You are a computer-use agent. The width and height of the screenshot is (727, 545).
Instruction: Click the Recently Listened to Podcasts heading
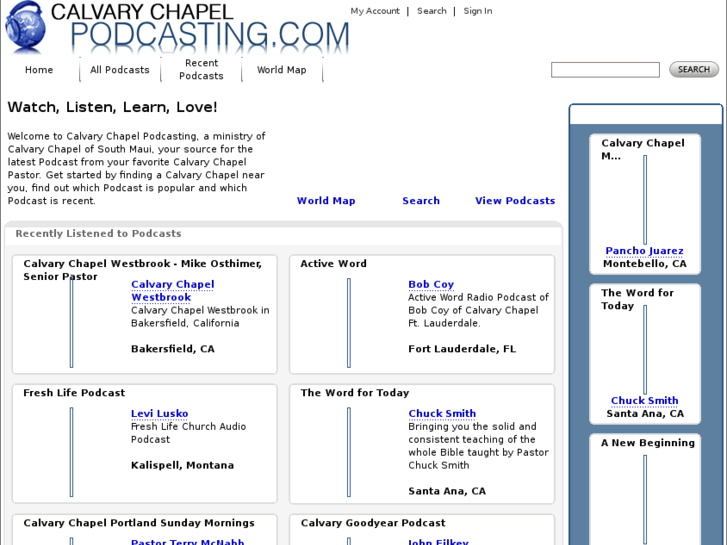pyautogui.click(x=98, y=233)
